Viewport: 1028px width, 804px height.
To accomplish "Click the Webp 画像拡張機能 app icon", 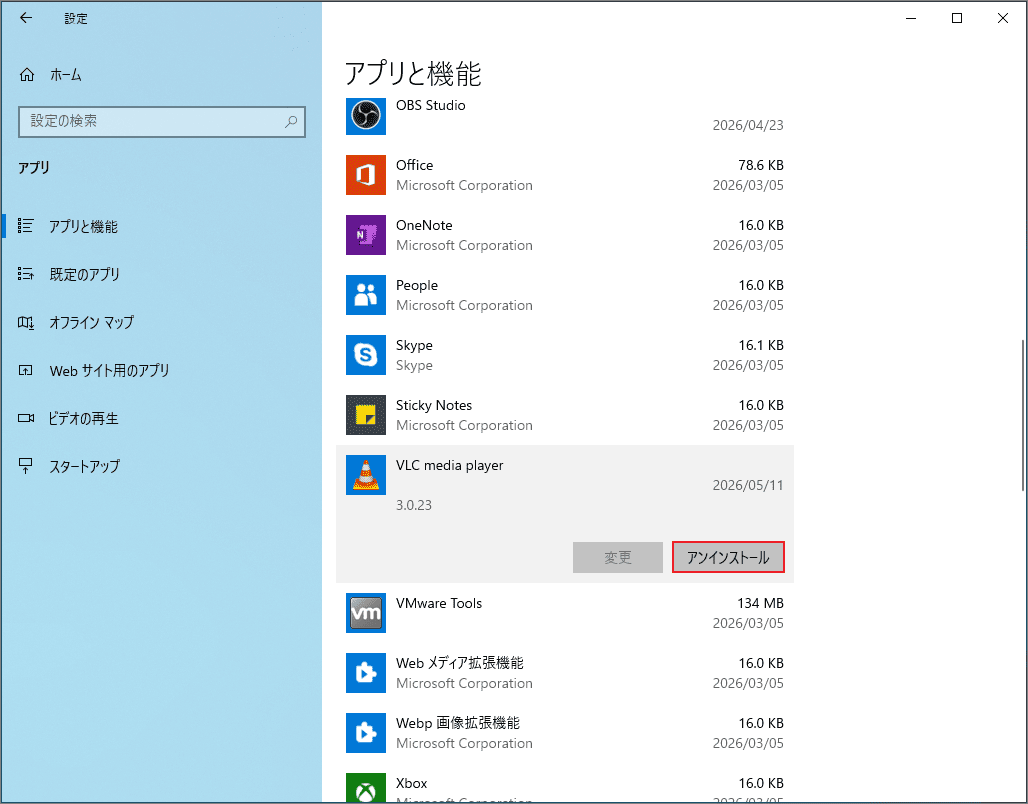I will tap(366, 733).
